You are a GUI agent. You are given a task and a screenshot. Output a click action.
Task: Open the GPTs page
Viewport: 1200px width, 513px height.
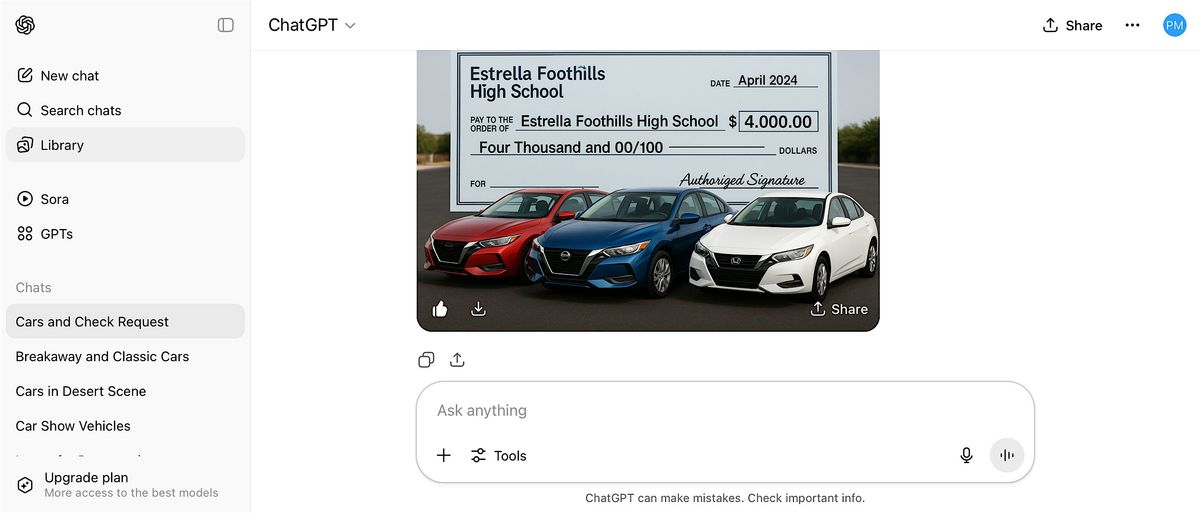(x=125, y=234)
